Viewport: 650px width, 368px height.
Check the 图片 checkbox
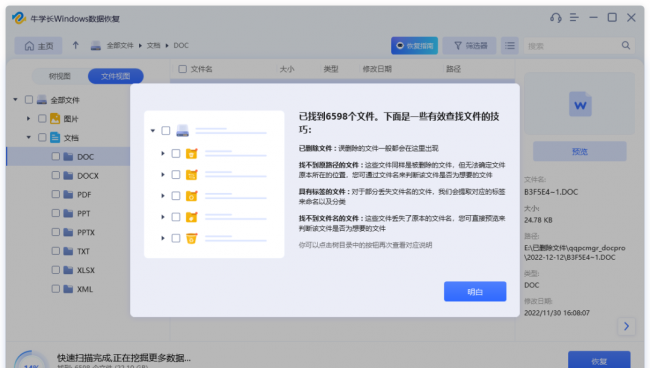coord(42,119)
